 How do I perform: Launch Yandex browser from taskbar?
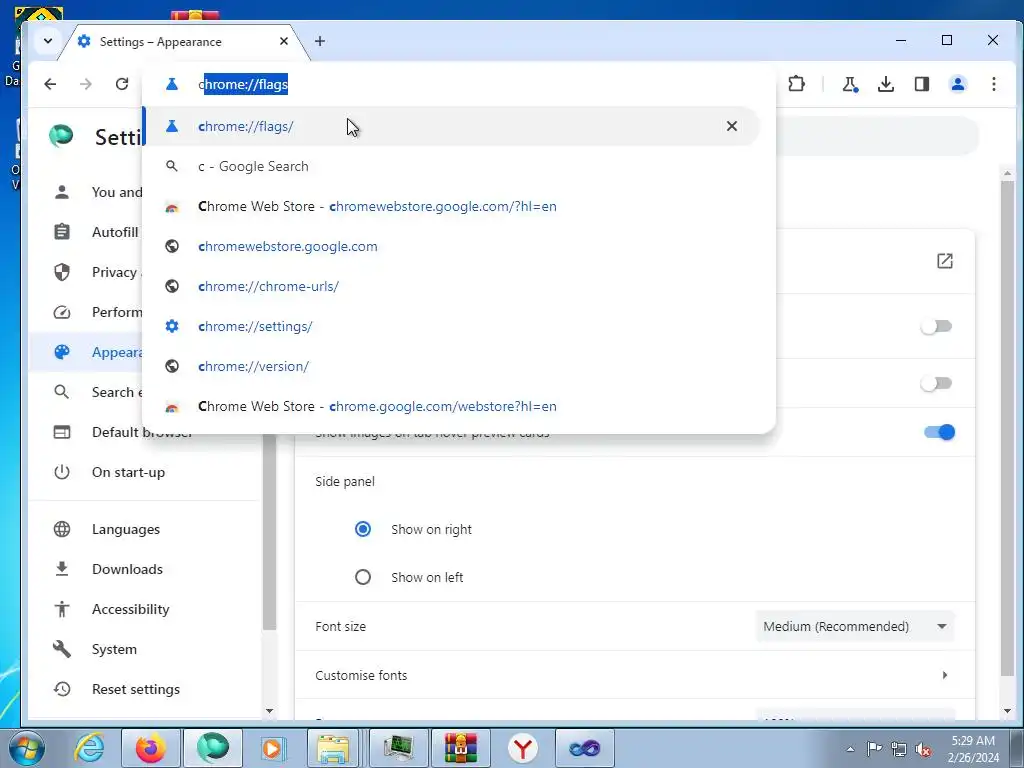pos(522,748)
